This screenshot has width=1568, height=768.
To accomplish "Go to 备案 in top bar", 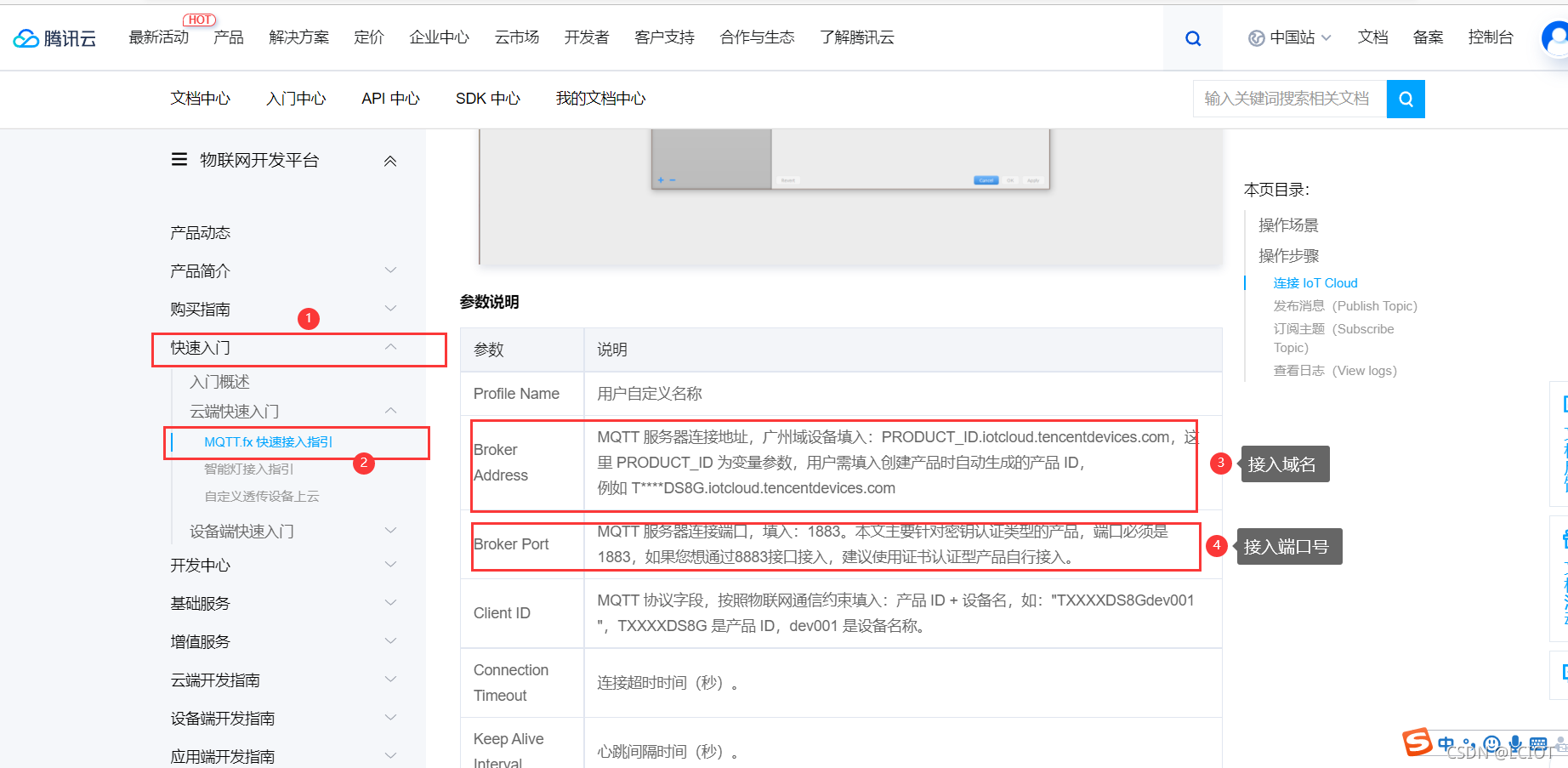I will pos(1428,37).
